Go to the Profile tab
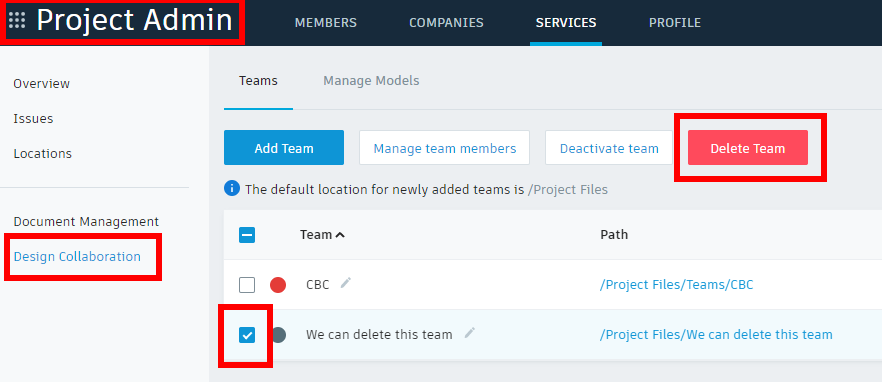The image size is (882, 382). pyautogui.click(x=675, y=23)
